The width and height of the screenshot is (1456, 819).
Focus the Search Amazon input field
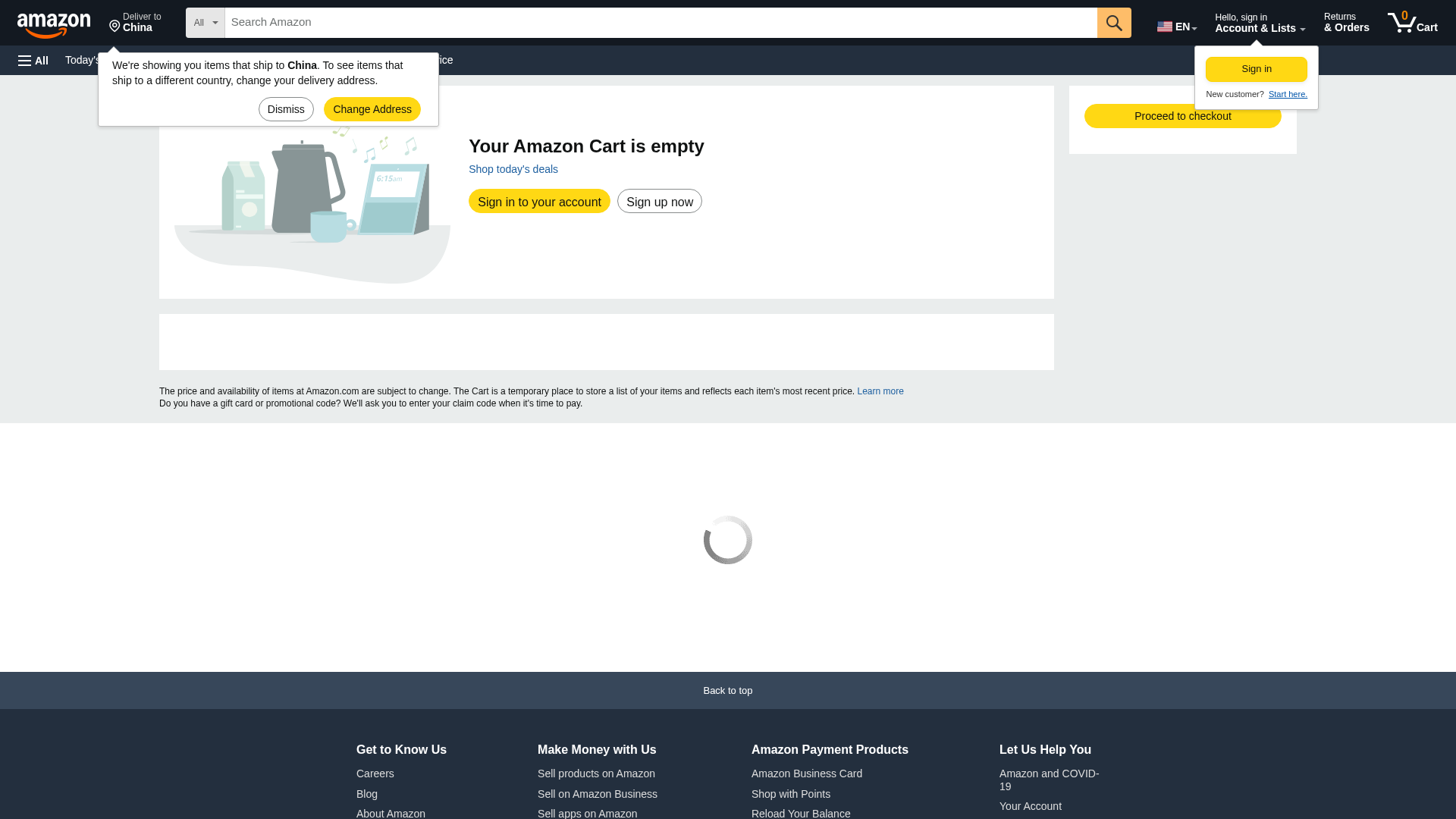pyautogui.click(x=660, y=23)
